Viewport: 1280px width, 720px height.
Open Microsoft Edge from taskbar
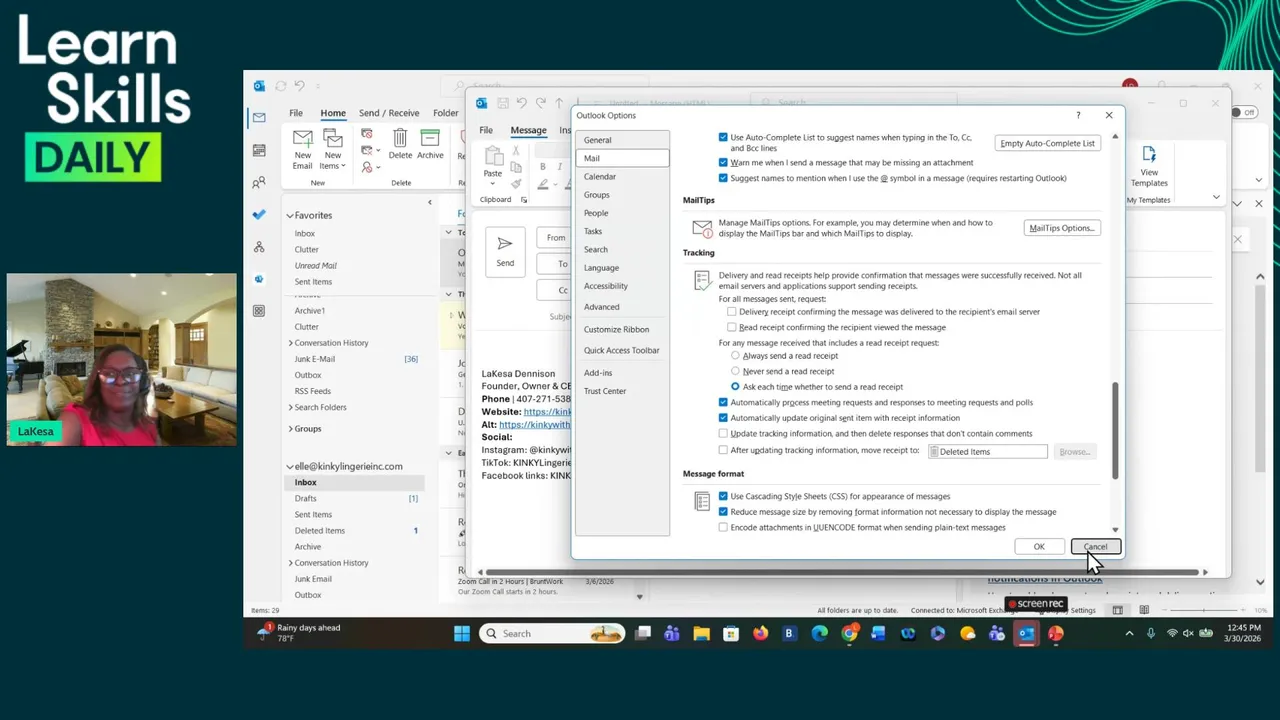point(820,633)
